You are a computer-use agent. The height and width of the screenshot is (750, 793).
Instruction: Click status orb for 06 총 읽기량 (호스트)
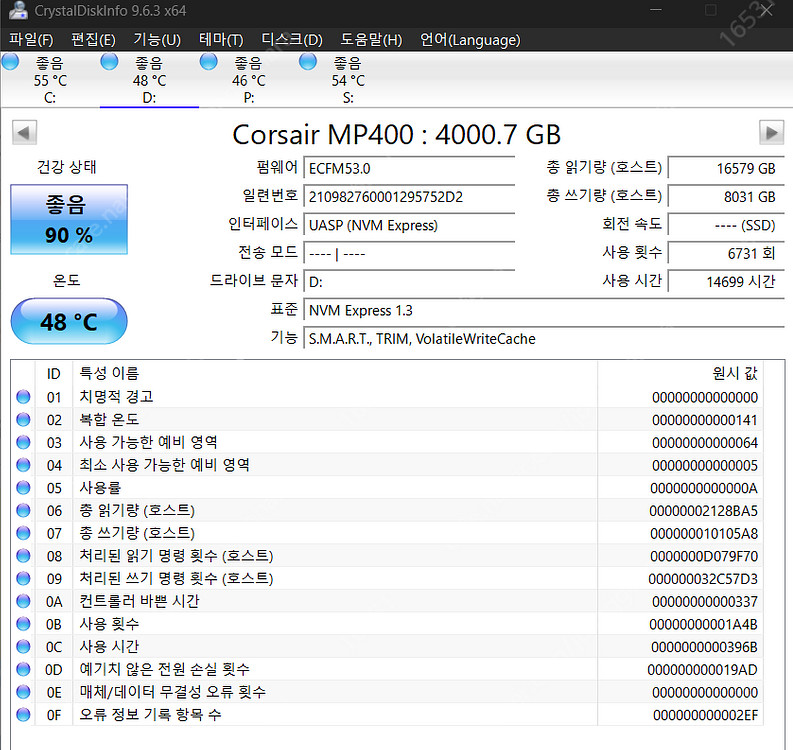click(x=23, y=510)
